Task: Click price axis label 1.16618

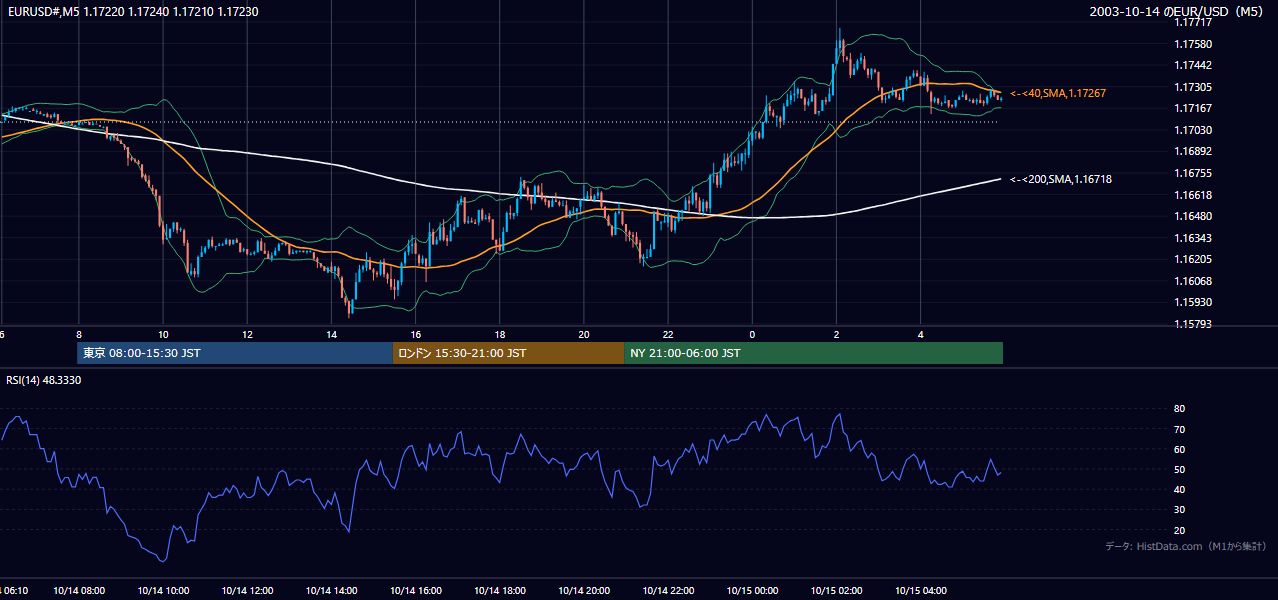Action: click(x=1193, y=195)
